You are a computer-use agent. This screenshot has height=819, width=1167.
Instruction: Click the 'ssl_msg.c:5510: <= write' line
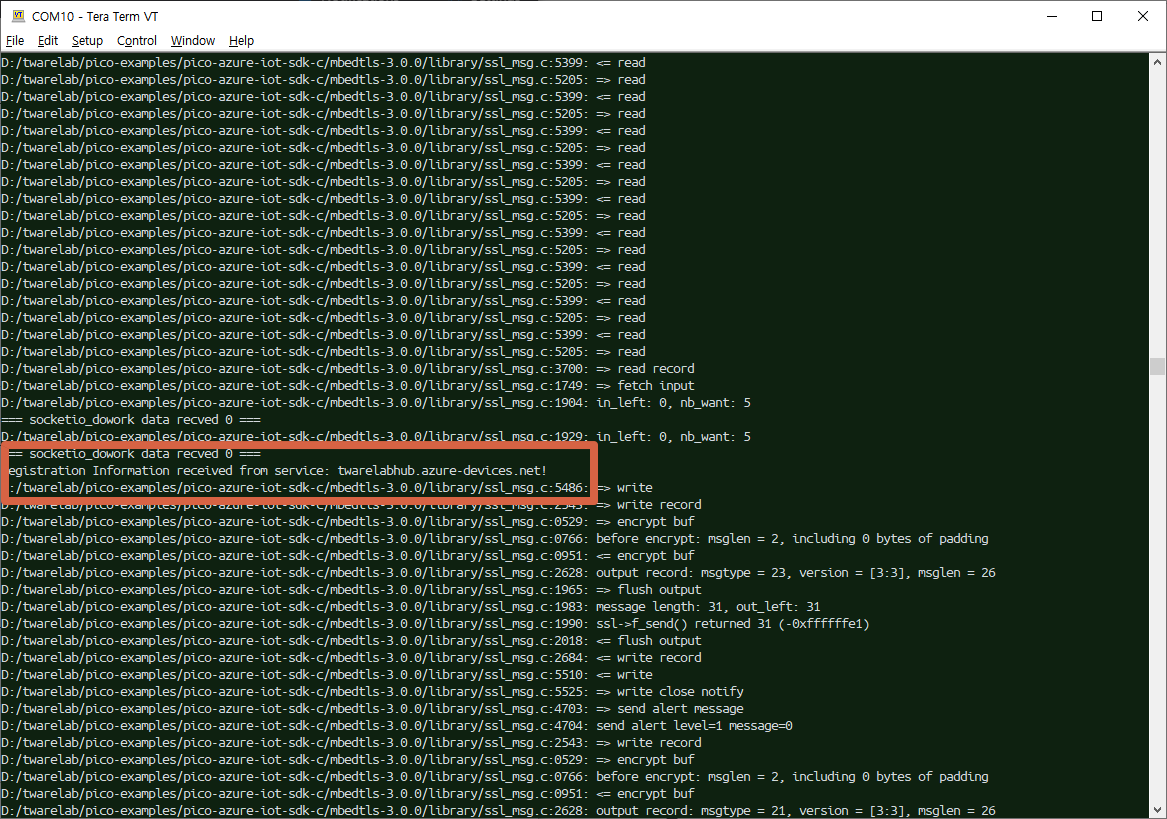[x=327, y=675]
